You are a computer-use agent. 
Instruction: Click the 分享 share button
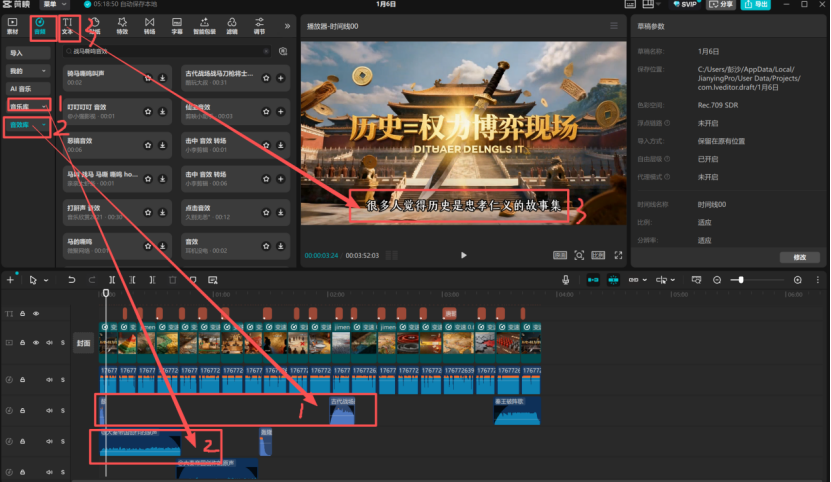point(721,4)
